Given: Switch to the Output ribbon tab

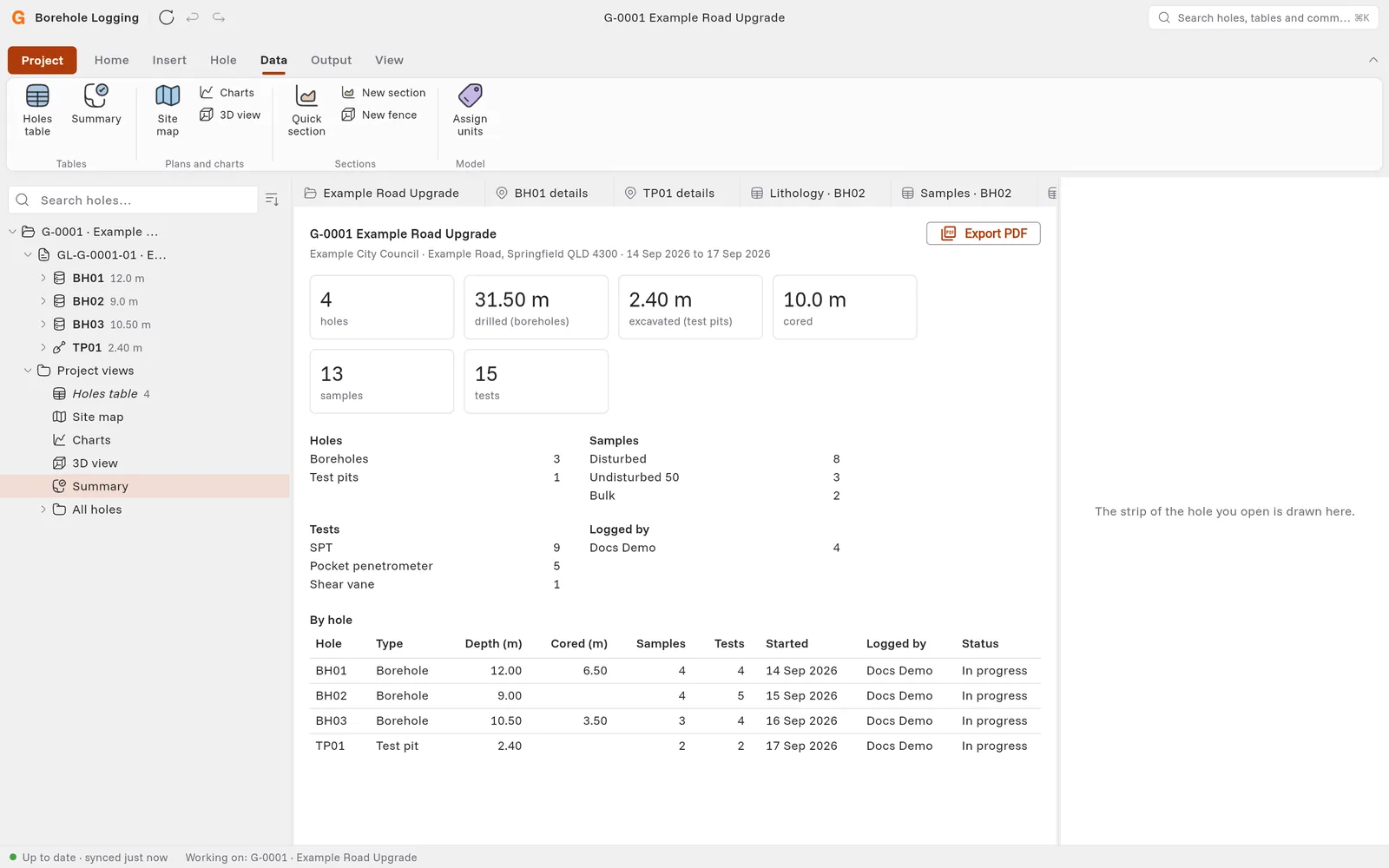Looking at the screenshot, I should tap(331, 60).
